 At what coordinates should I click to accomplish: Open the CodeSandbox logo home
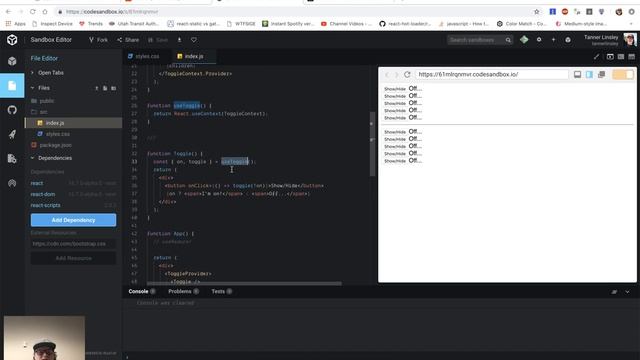(x=12, y=40)
